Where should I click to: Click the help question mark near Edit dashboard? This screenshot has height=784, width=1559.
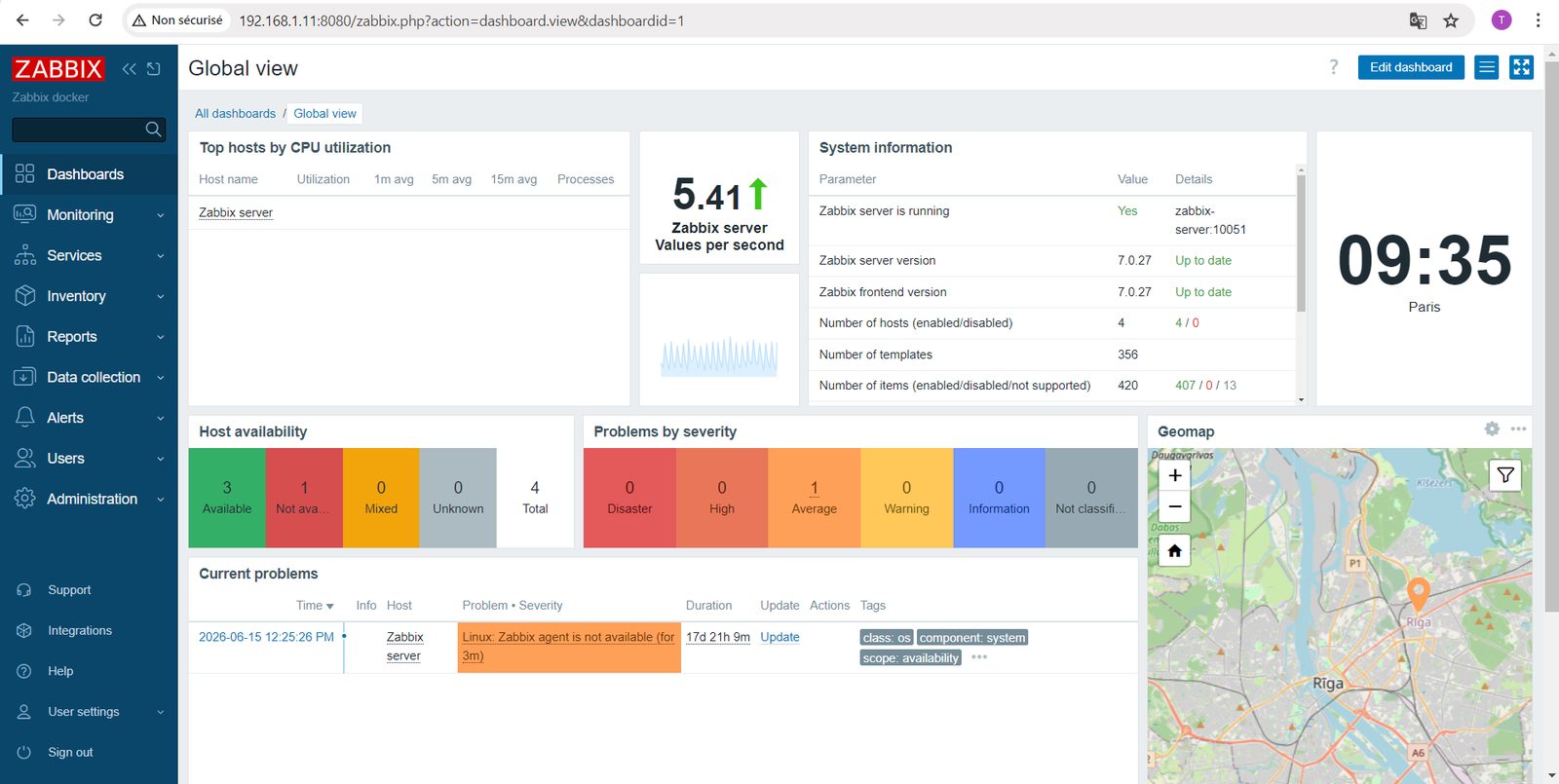[x=1334, y=67]
